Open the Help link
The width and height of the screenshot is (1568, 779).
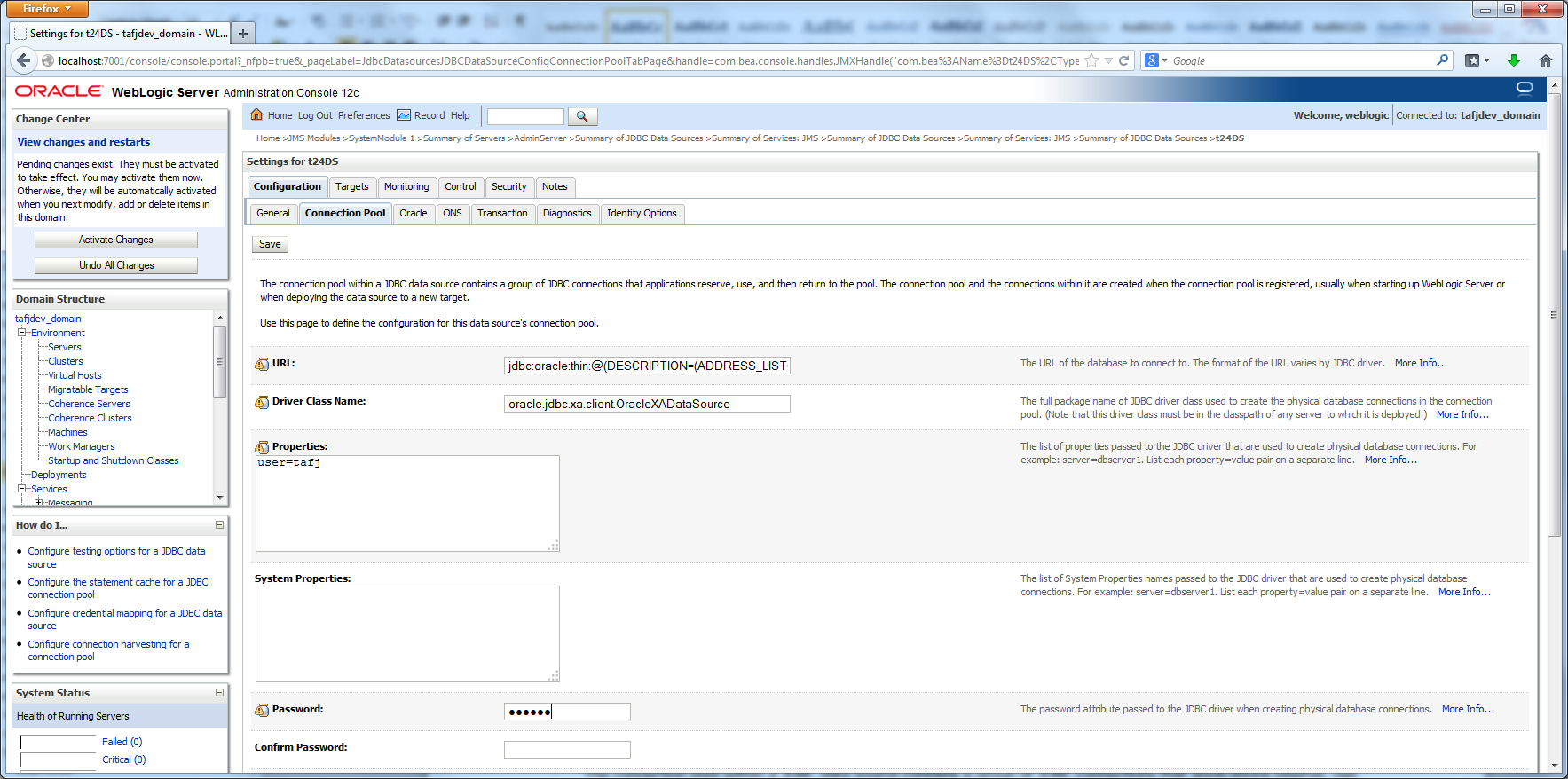pyautogui.click(x=461, y=115)
